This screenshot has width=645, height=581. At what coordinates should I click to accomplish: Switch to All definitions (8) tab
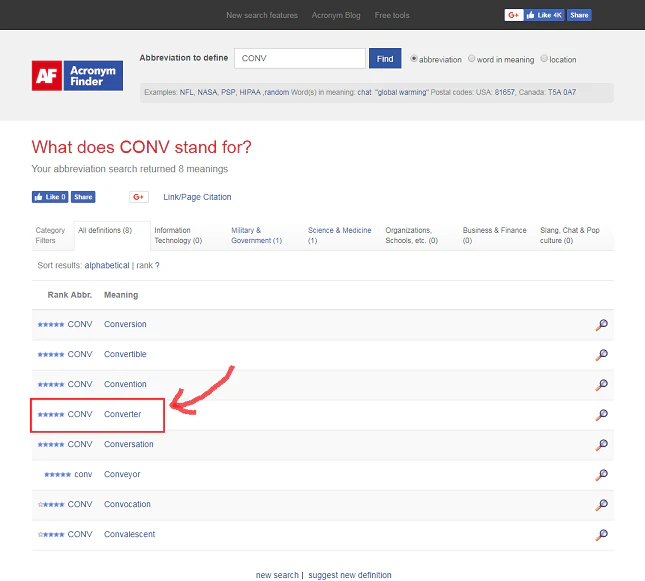[x=112, y=235]
